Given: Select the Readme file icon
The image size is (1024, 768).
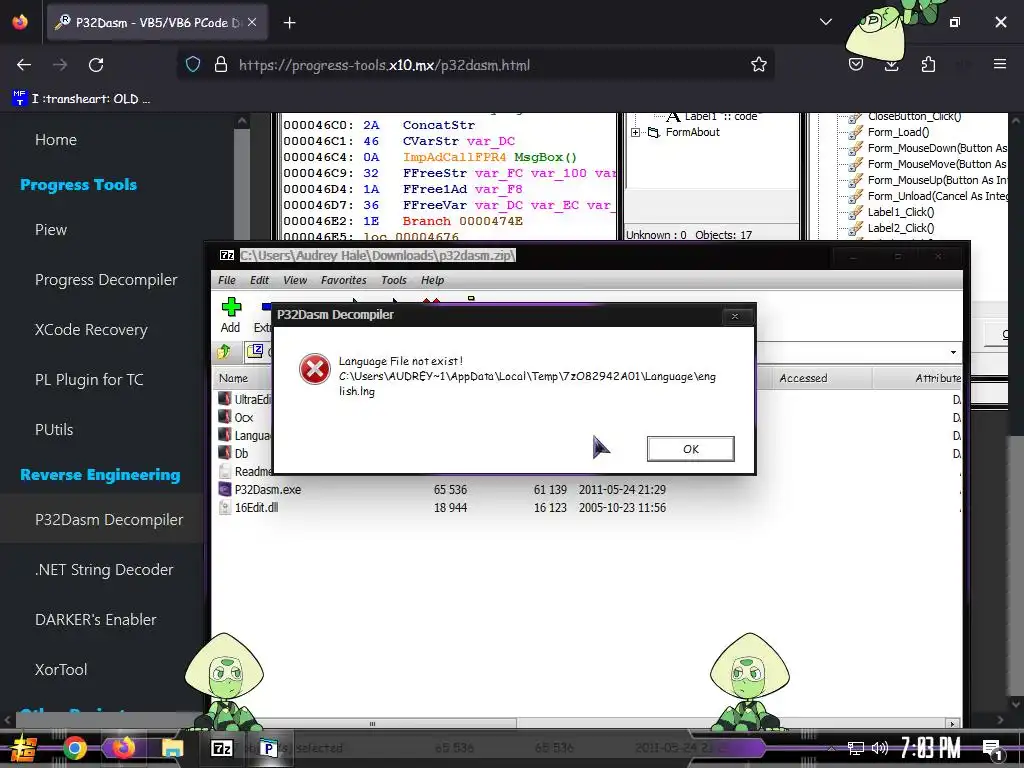Looking at the screenshot, I should pyautogui.click(x=225, y=472).
